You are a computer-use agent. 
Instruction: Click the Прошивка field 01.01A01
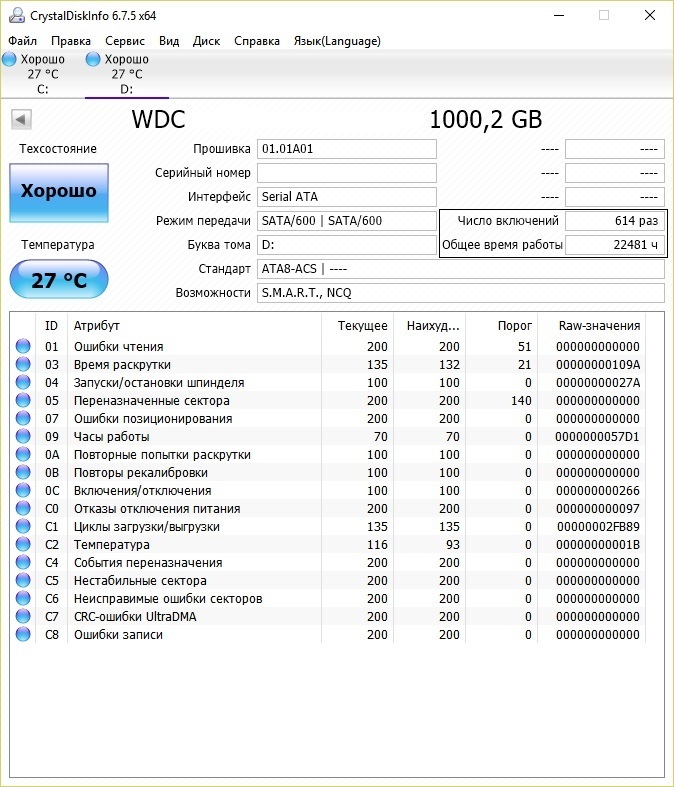347,149
